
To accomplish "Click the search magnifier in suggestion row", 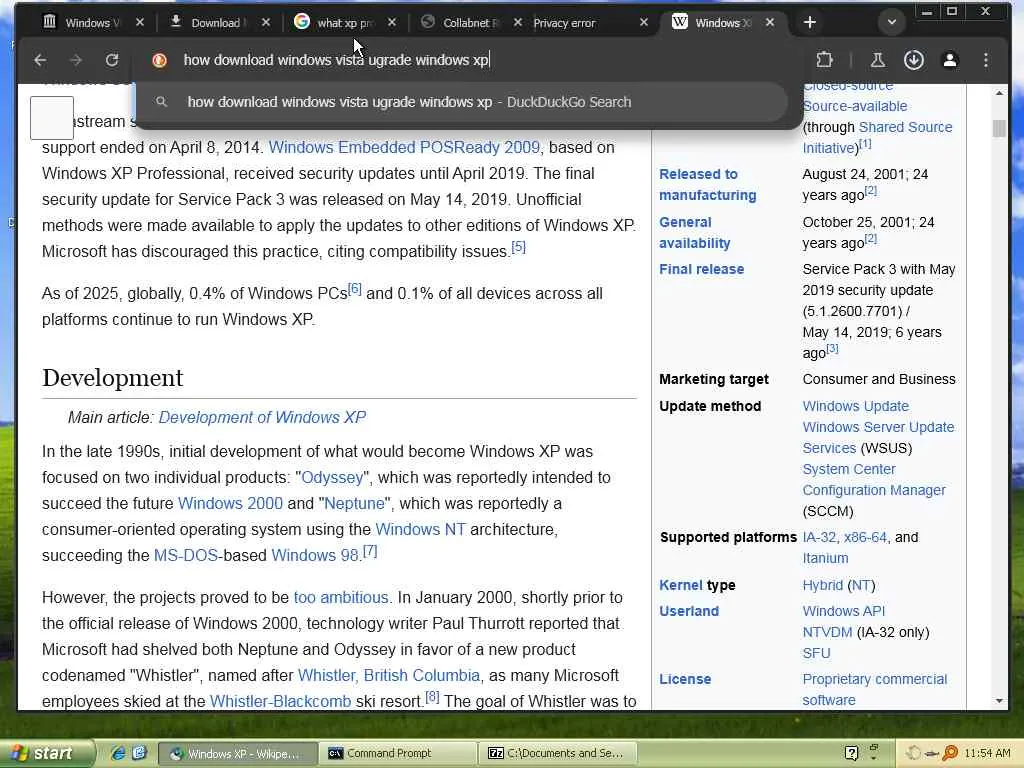I will pos(161,102).
